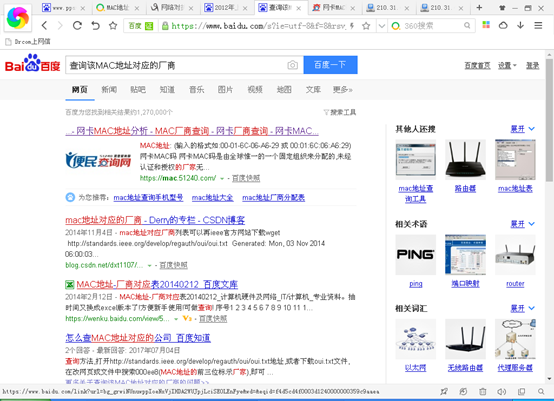The height and width of the screenshot is (401, 554).
Task: Open the MAC地址-厂商对应表 百度文库 result
Action: pos(157,284)
